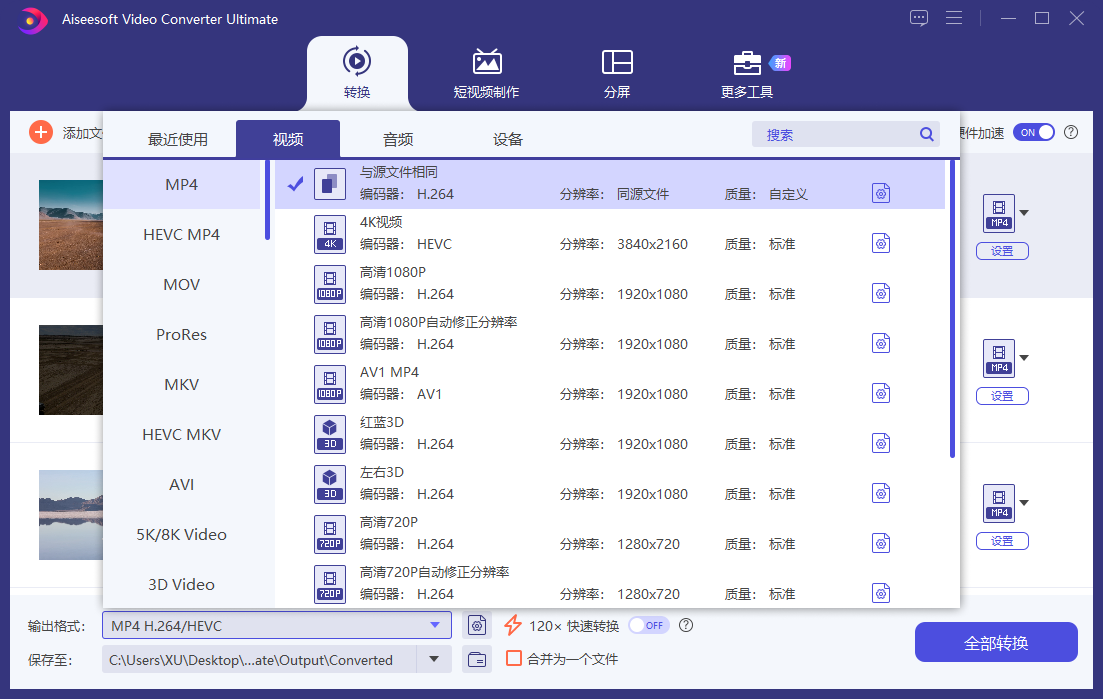1103x699 pixels.
Task: Toggle the hardware acceleration ON switch
Action: pyautogui.click(x=1033, y=132)
